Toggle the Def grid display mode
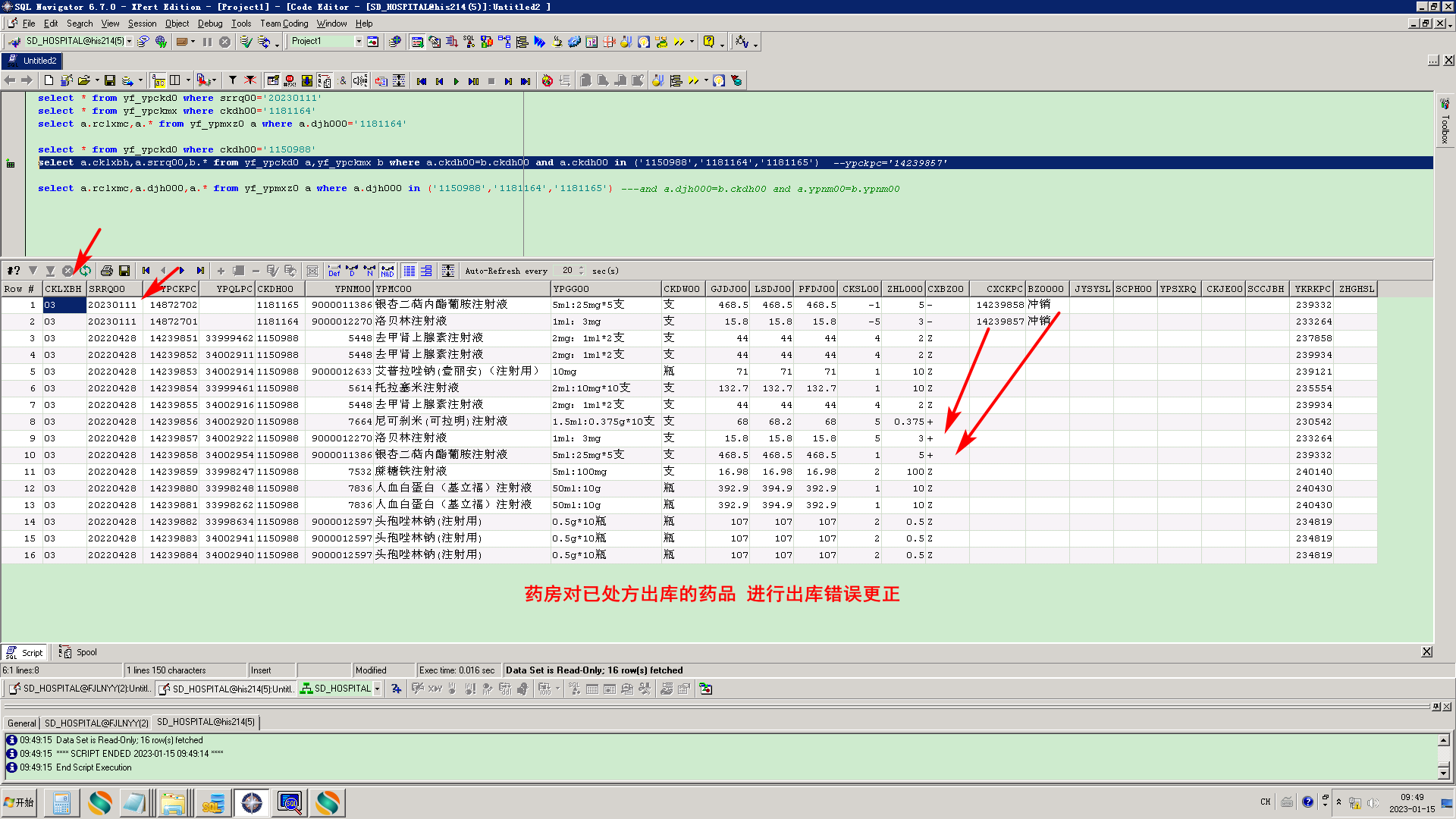 (334, 271)
